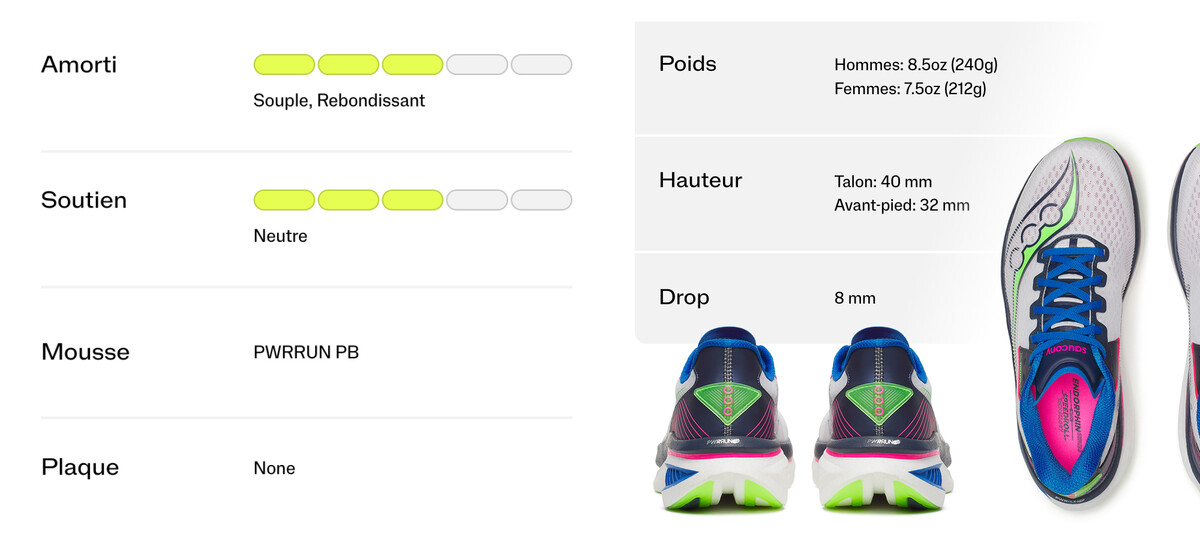Image resolution: width=1200 pixels, height=540 pixels.
Task: Click the second Soutien rating pill
Action: [348, 200]
